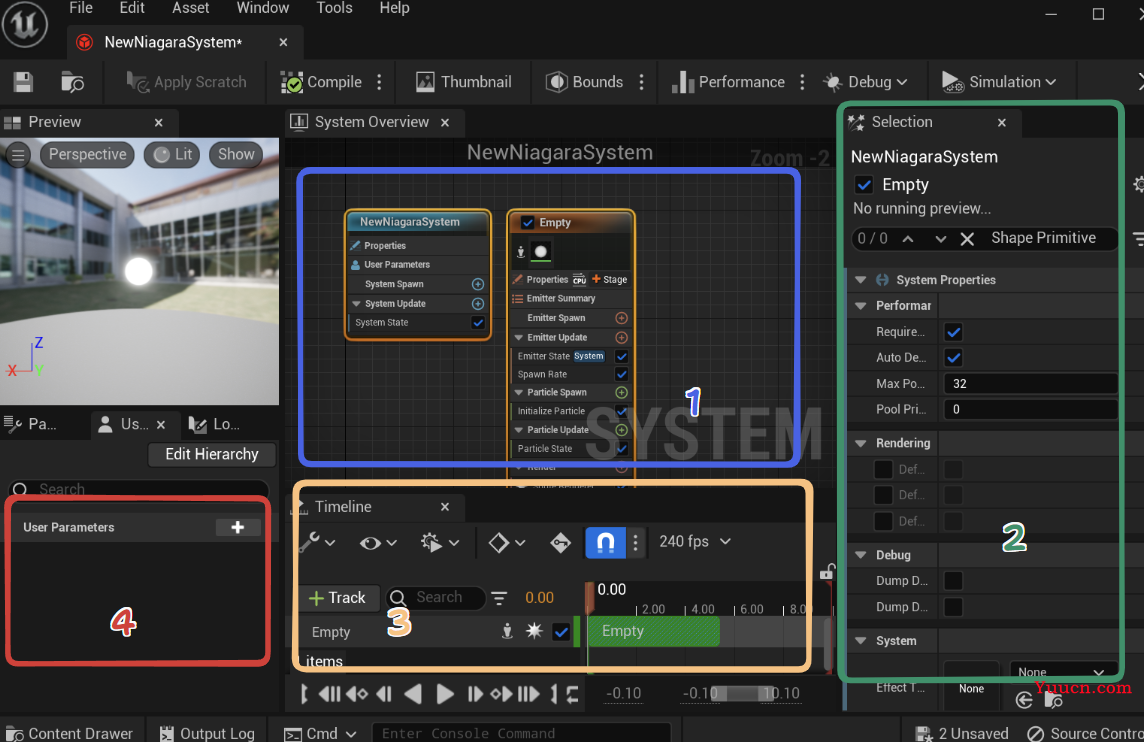The image size is (1144, 742).
Task: Toggle the Bounds display button
Action: [x=584, y=82]
